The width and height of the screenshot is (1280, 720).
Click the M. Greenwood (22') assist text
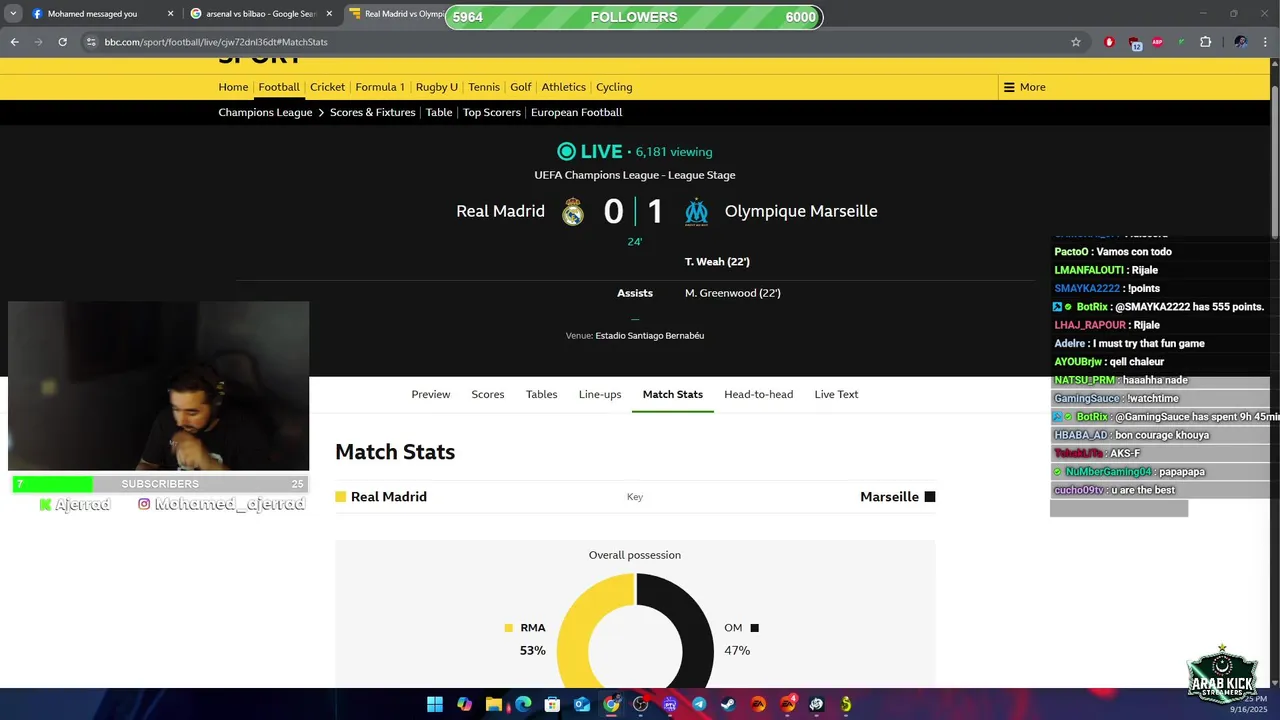tap(733, 293)
